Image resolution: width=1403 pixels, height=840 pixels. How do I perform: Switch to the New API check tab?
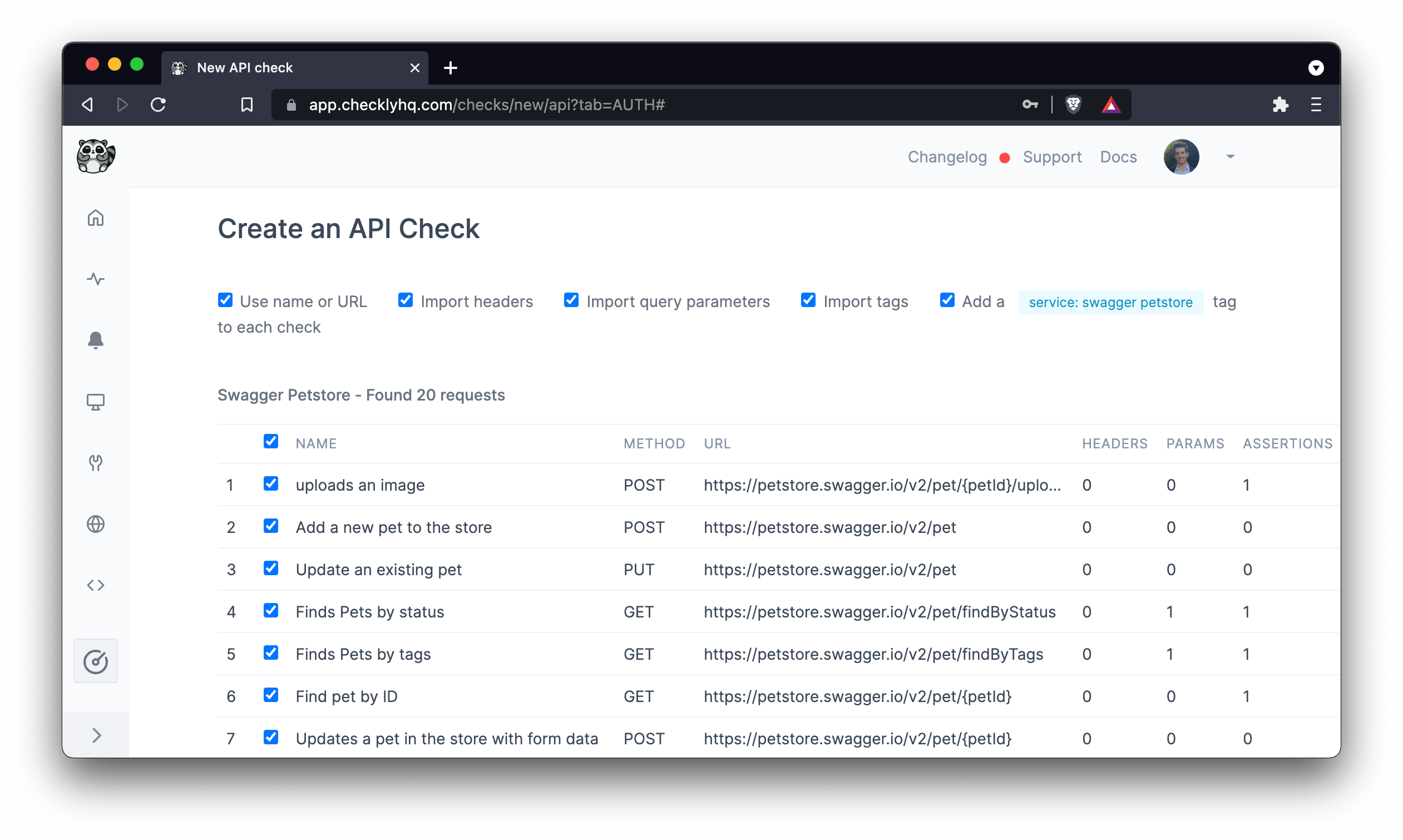tap(243, 67)
